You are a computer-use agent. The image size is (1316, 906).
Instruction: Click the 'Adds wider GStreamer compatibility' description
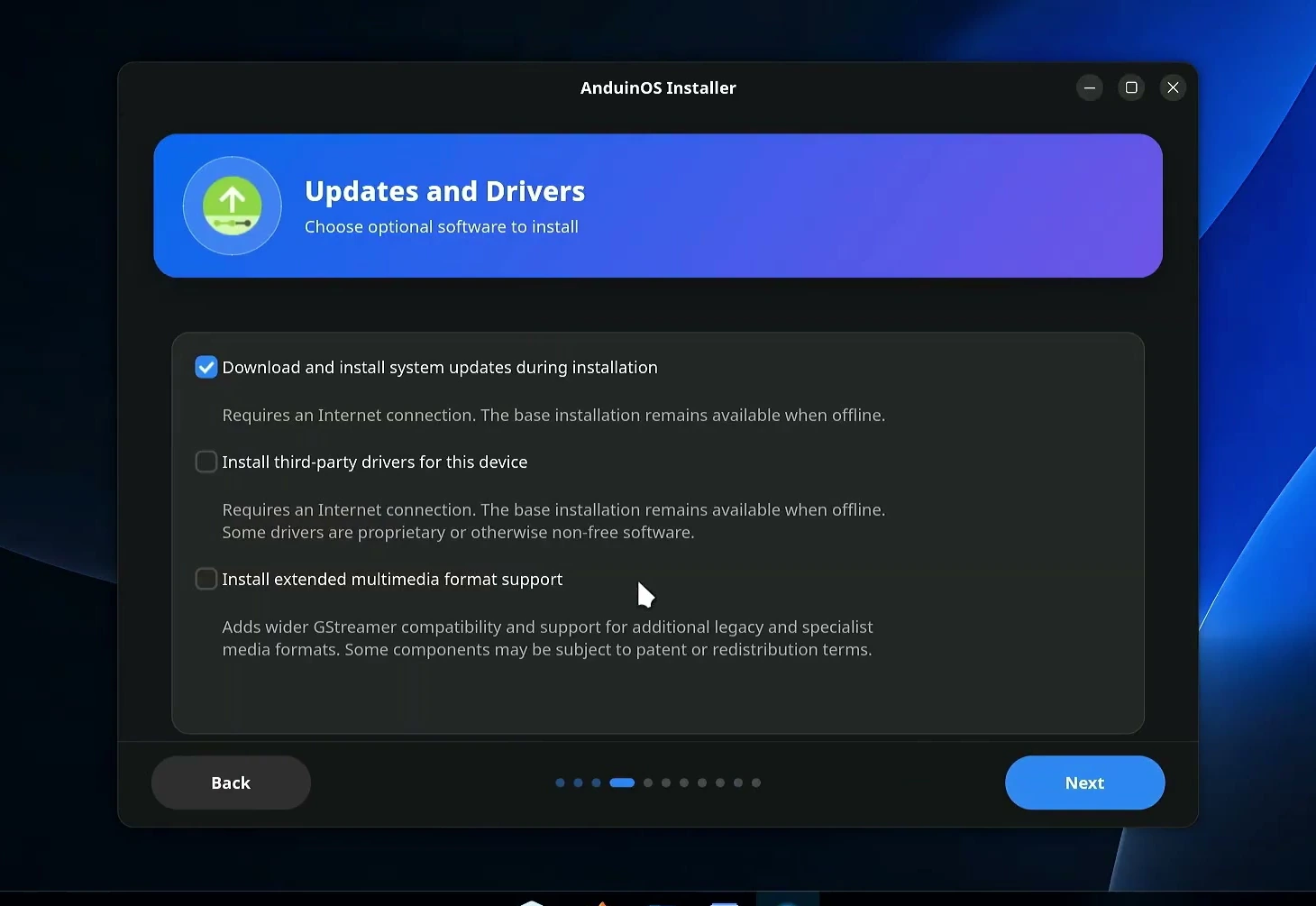tap(548, 638)
